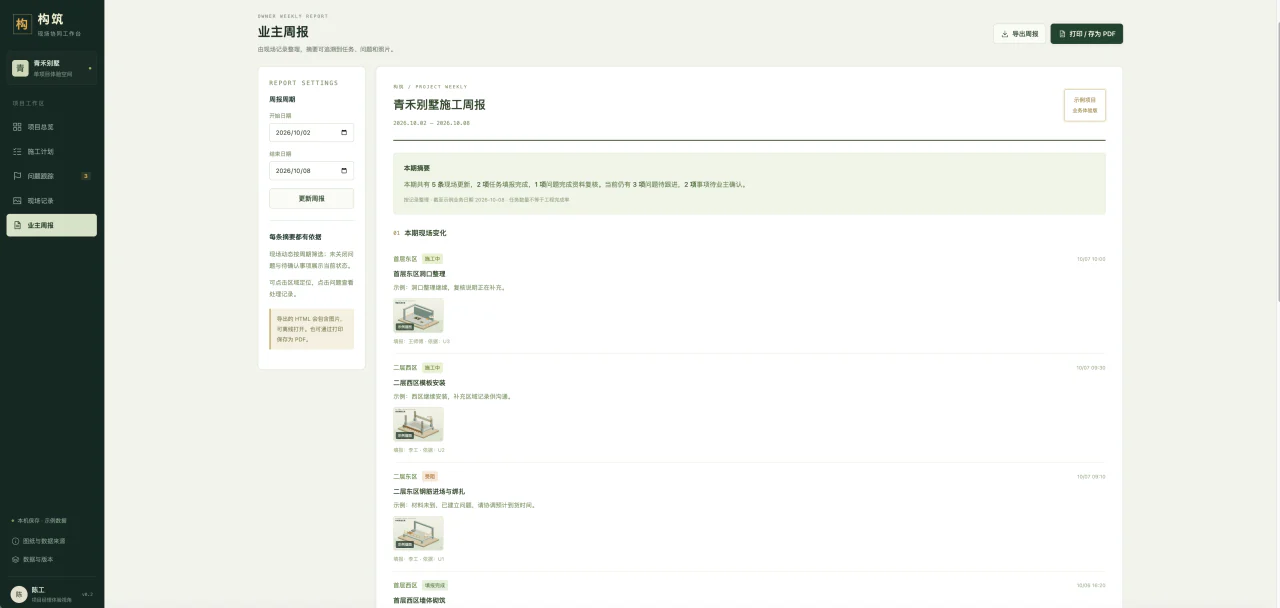Click the 二层东区 area label
The image size is (1280, 608).
point(405,476)
